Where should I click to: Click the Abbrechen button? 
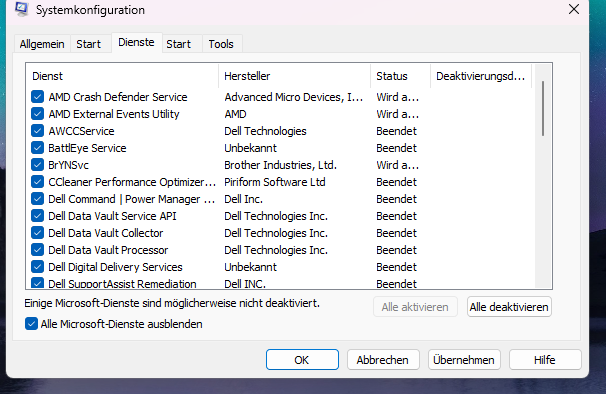tap(383, 360)
